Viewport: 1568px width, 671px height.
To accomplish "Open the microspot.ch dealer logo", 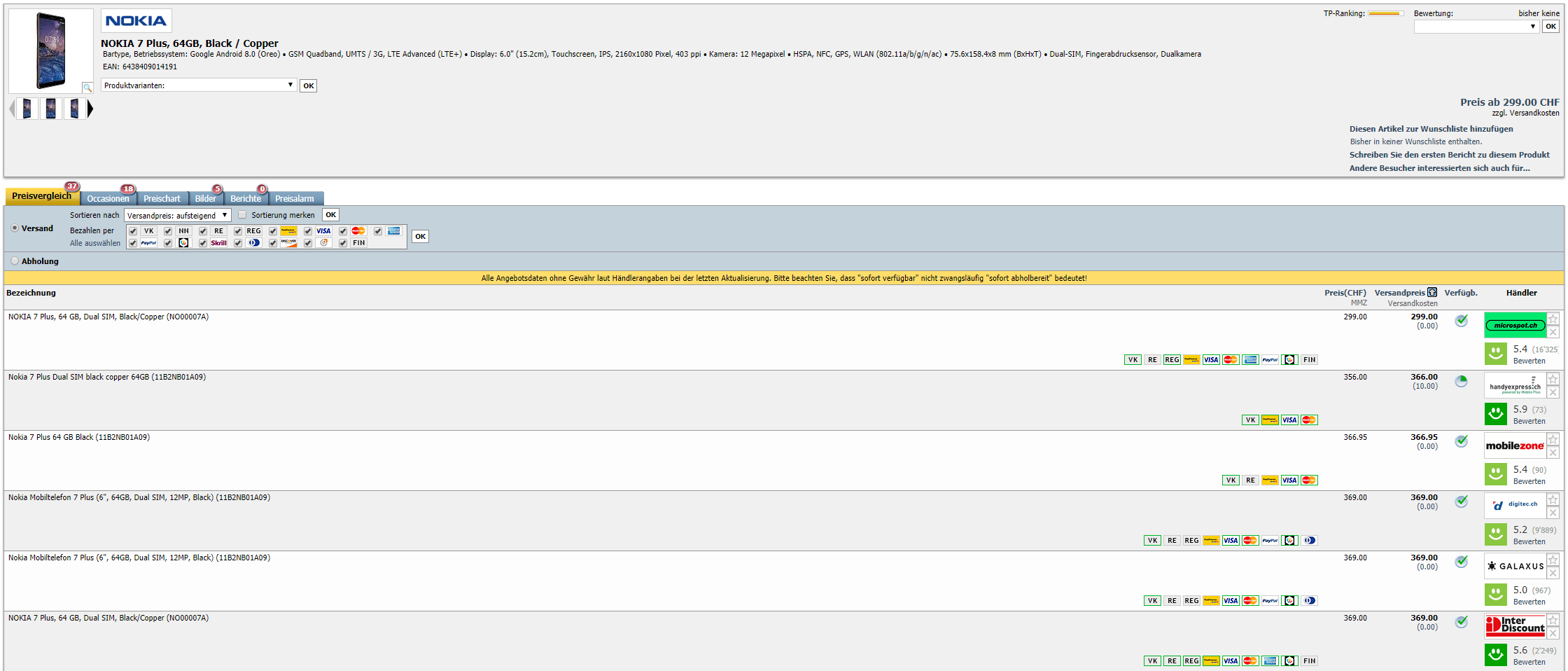I will (1515, 325).
